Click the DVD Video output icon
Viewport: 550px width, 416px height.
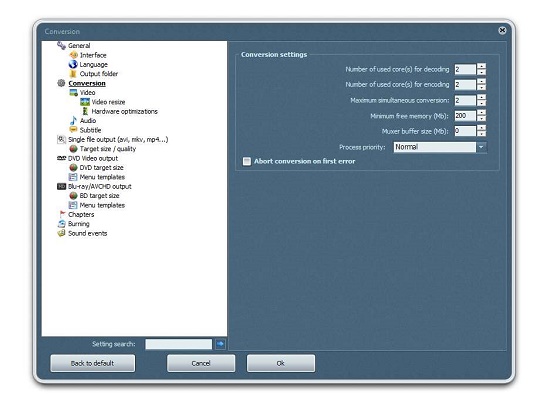(61, 158)
